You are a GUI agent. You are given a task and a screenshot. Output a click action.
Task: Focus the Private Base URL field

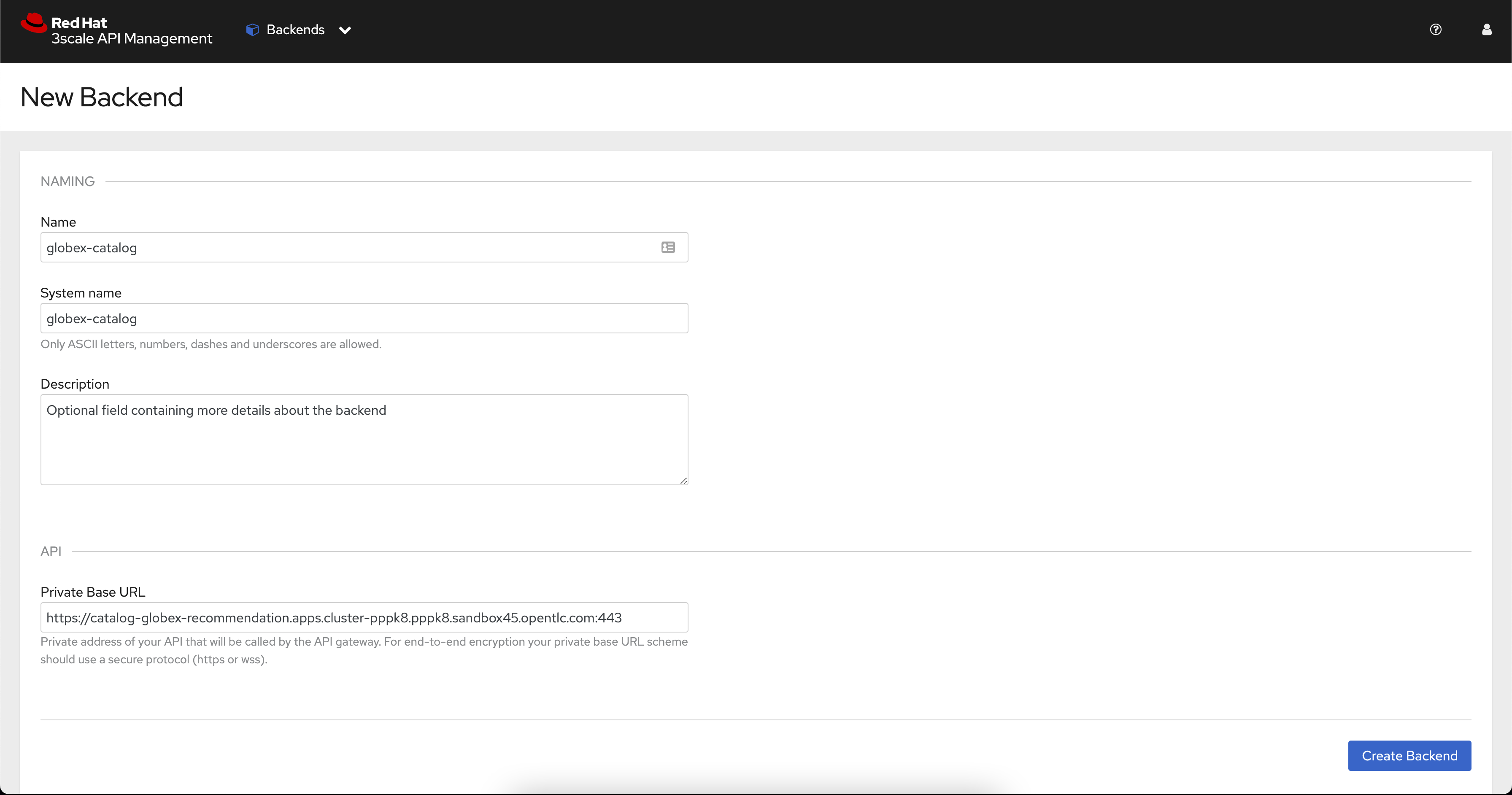coord(364,618)
